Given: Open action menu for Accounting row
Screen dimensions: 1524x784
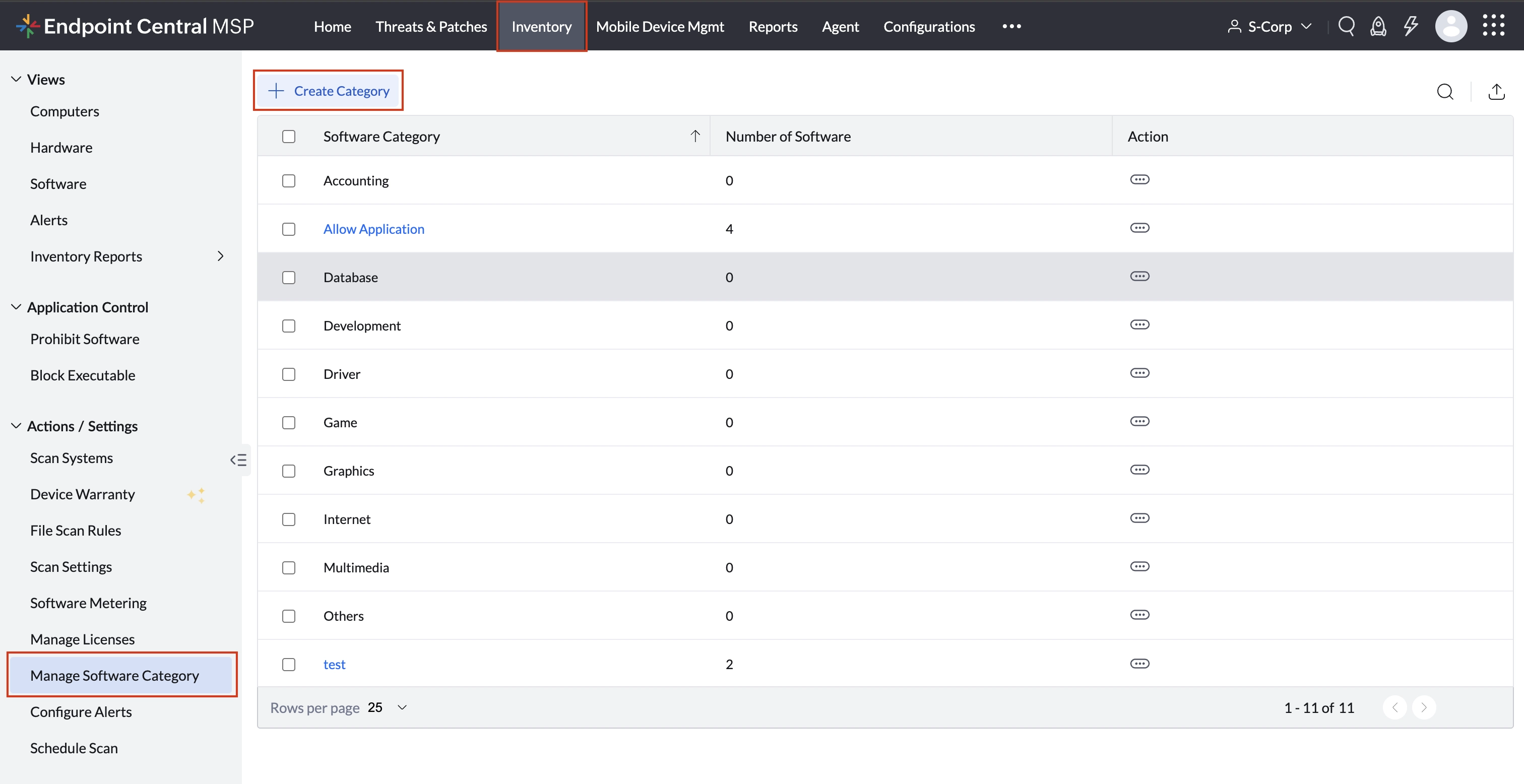Looking at the screenshot, I should tap(1139, 180).
